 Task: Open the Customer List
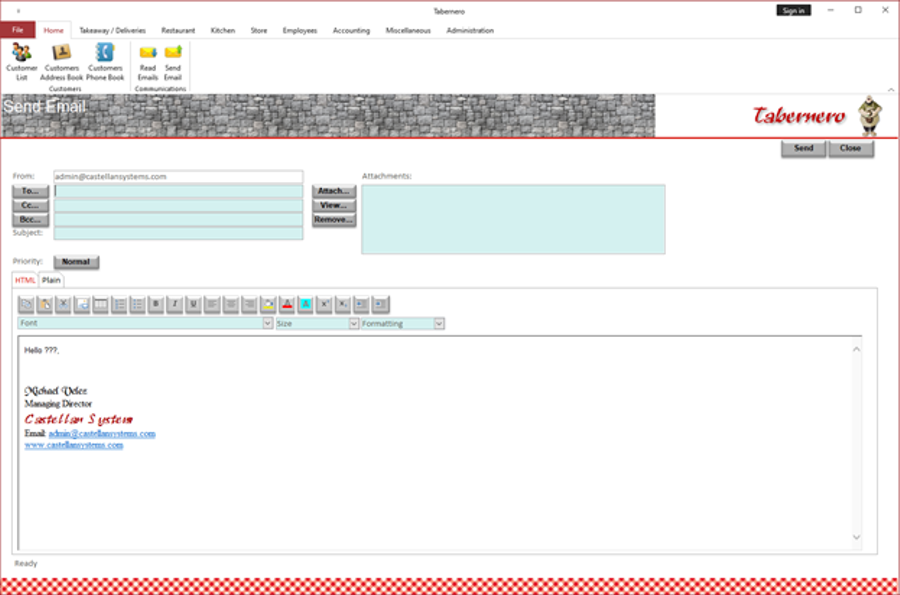21,61
